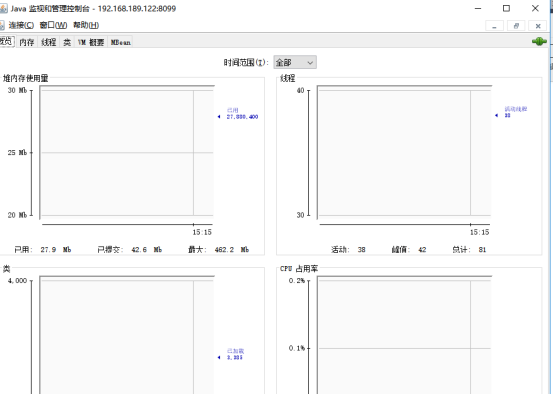Click the 0.1% CPU axis label
Image resolution: width=554 pixels, height=395 pixels.
tap(297, 348)
